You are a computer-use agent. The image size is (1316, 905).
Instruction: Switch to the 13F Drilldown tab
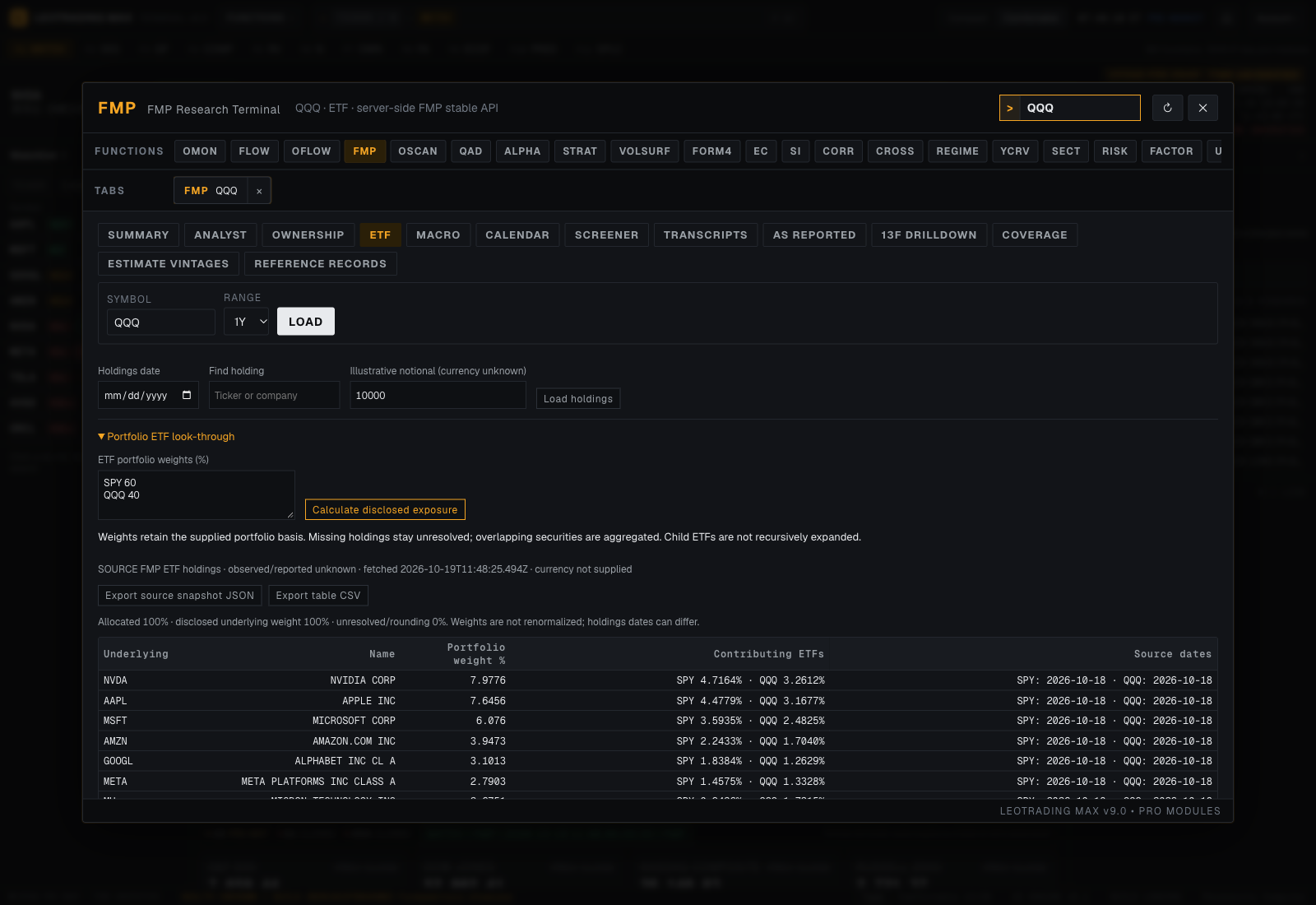coord(929,235)
